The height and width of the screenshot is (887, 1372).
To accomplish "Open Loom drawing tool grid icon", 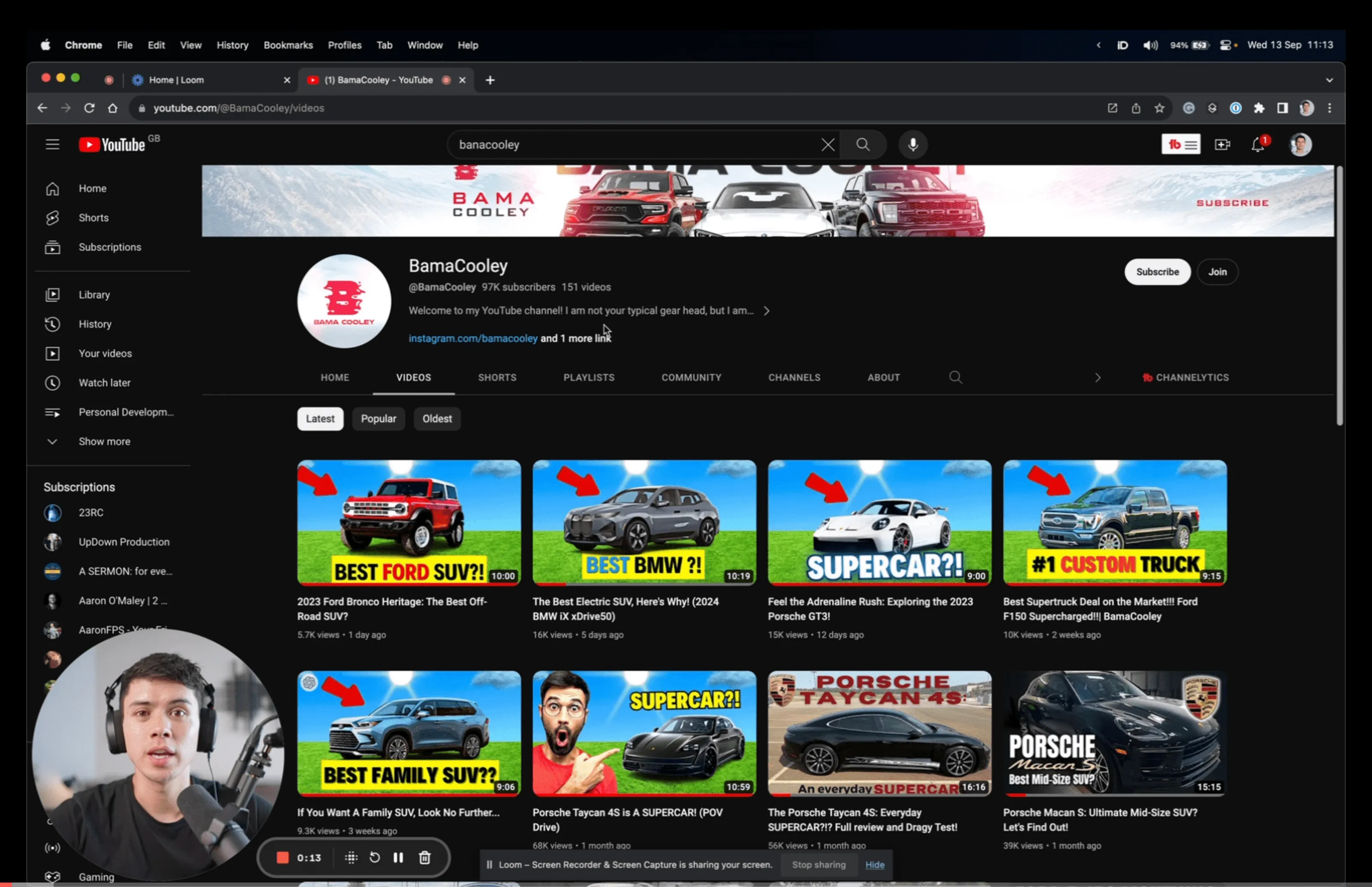I will pyautogui.click(x=351, y=857).
